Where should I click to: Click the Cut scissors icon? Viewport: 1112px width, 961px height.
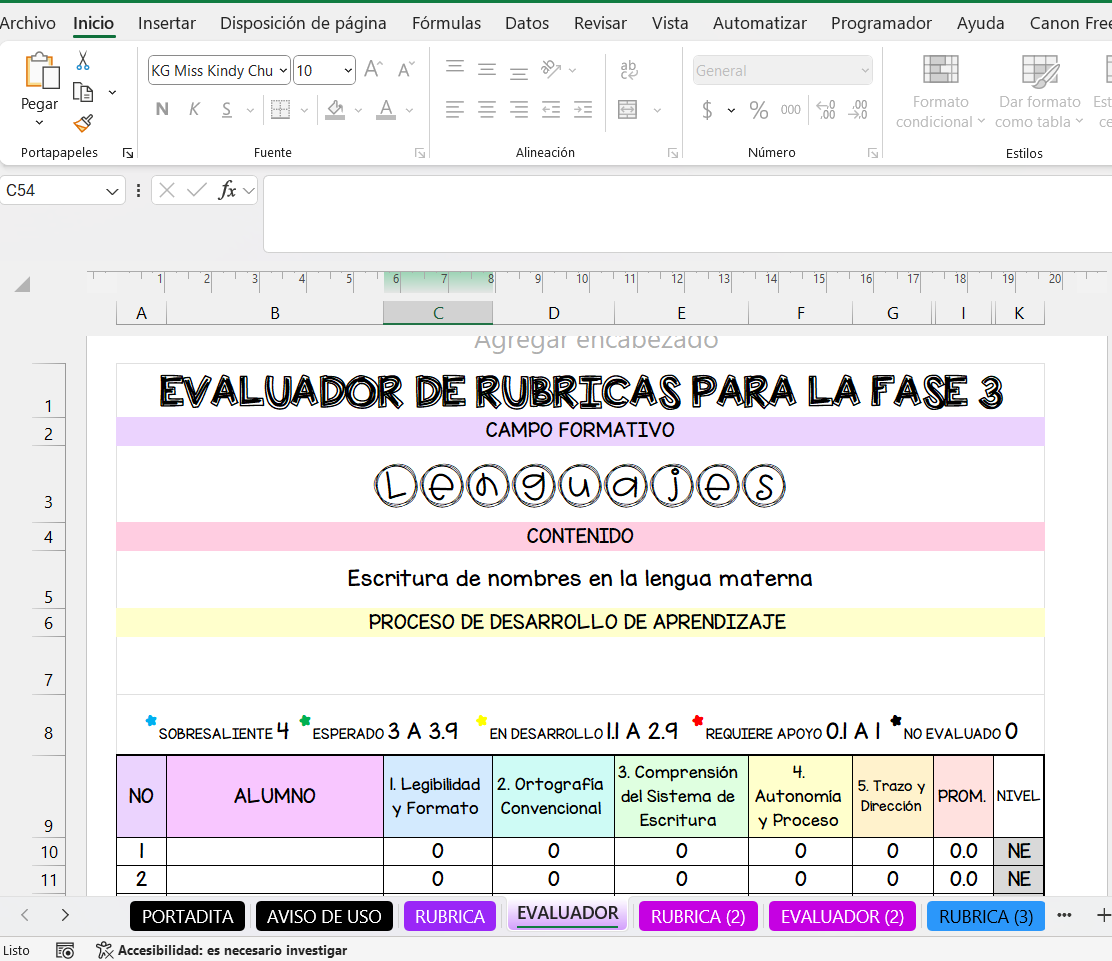point(83,61)
